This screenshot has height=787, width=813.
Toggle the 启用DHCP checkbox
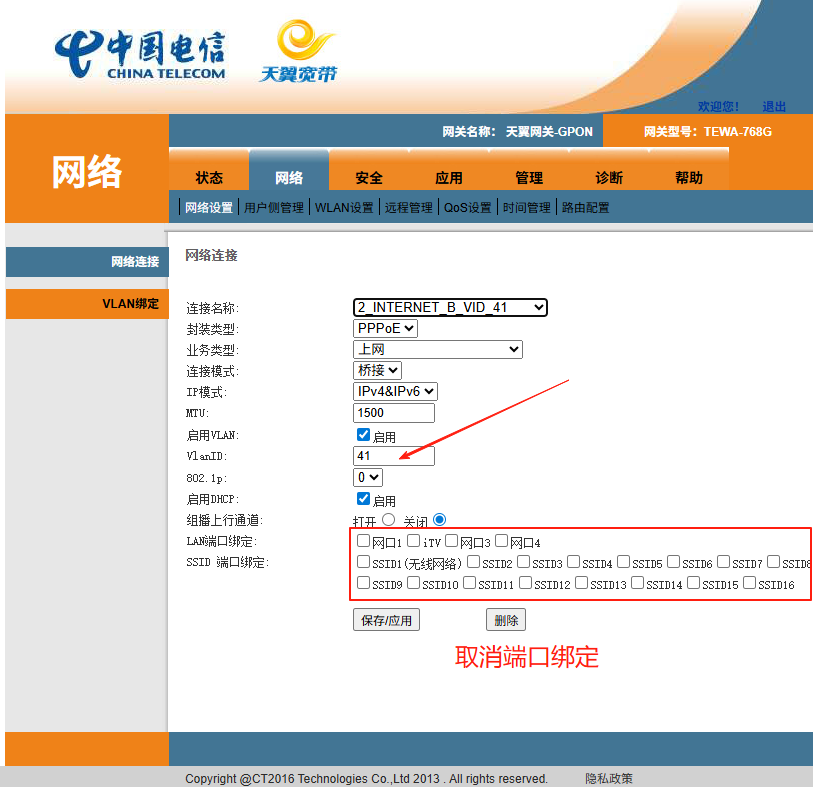pos(364,498)
